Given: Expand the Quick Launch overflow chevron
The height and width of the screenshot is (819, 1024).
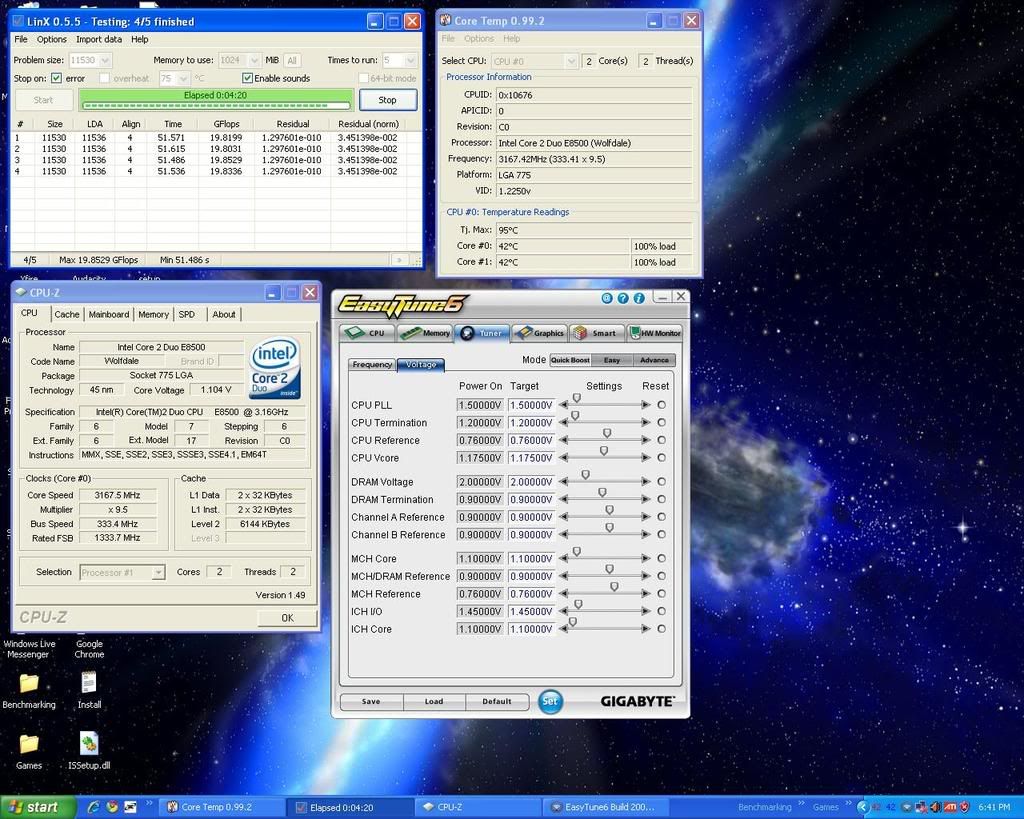Looking at the screenshot, I should click(x=149, y=803).
